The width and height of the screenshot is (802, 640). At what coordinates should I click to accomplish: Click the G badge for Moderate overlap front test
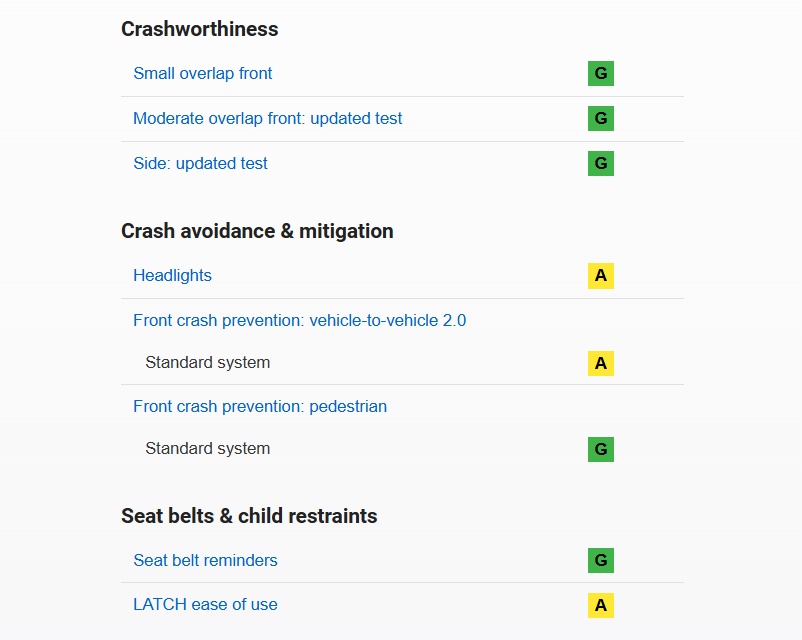[x=600, y=118]
